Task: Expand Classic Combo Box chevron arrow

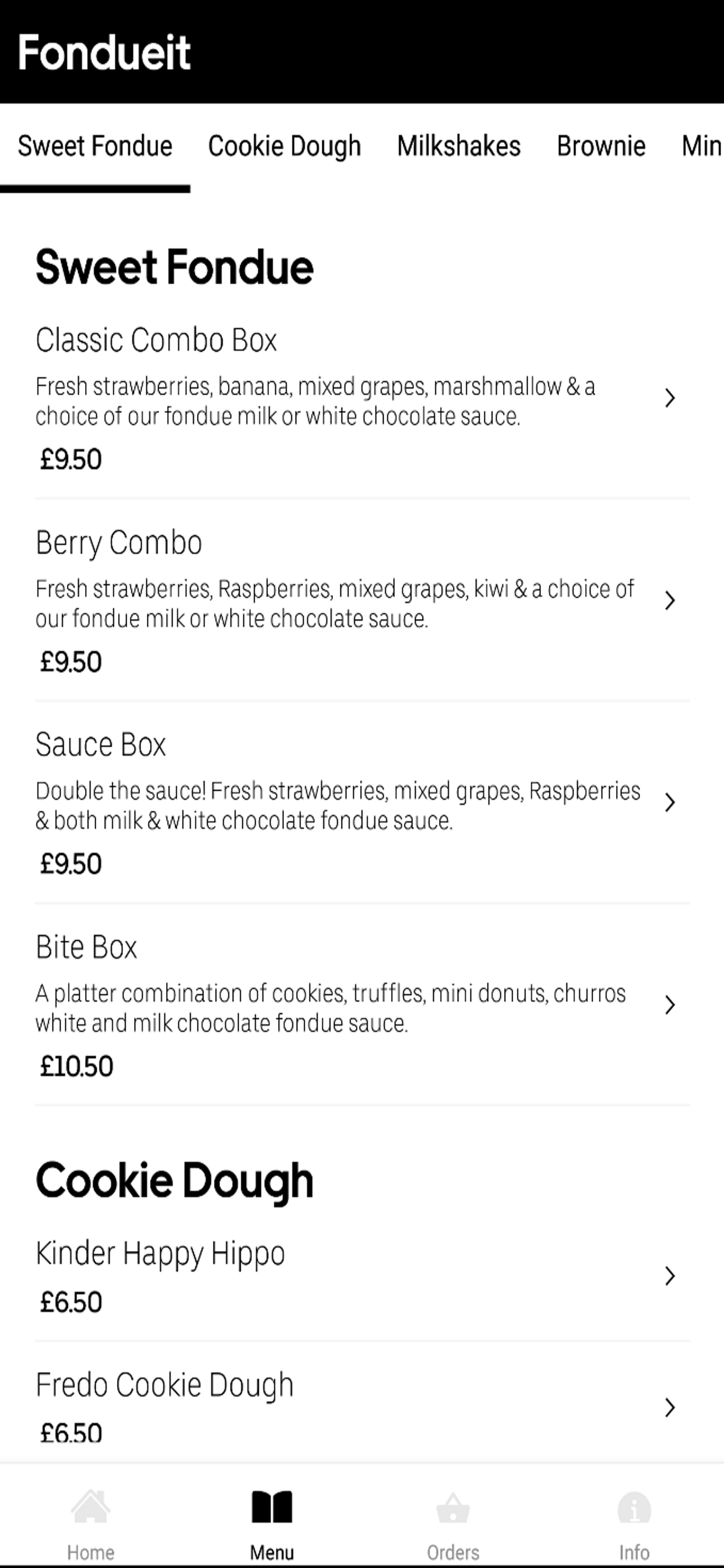Action: (670, 398)
